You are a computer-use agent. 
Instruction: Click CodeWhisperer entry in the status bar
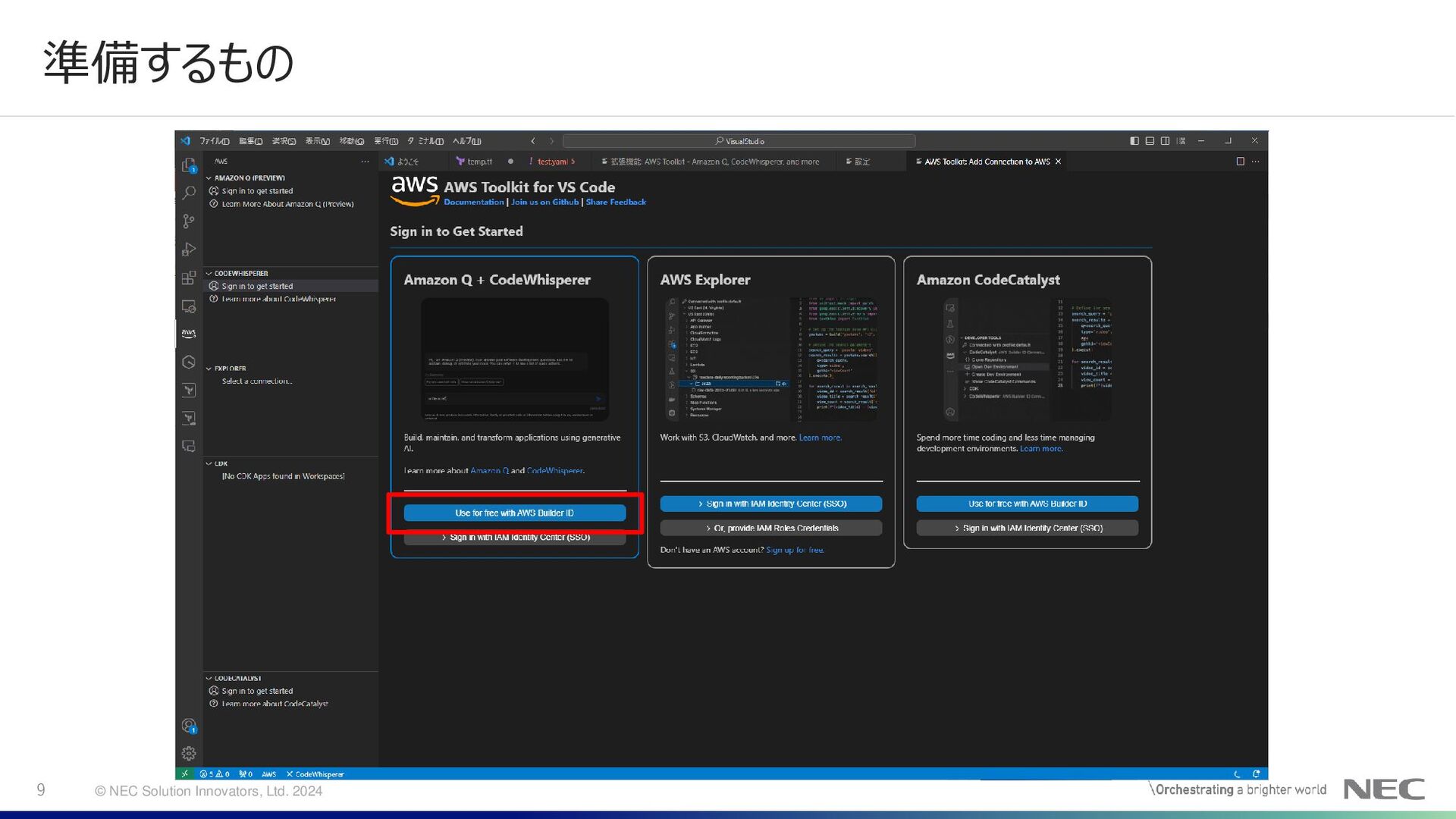(315, 774)
